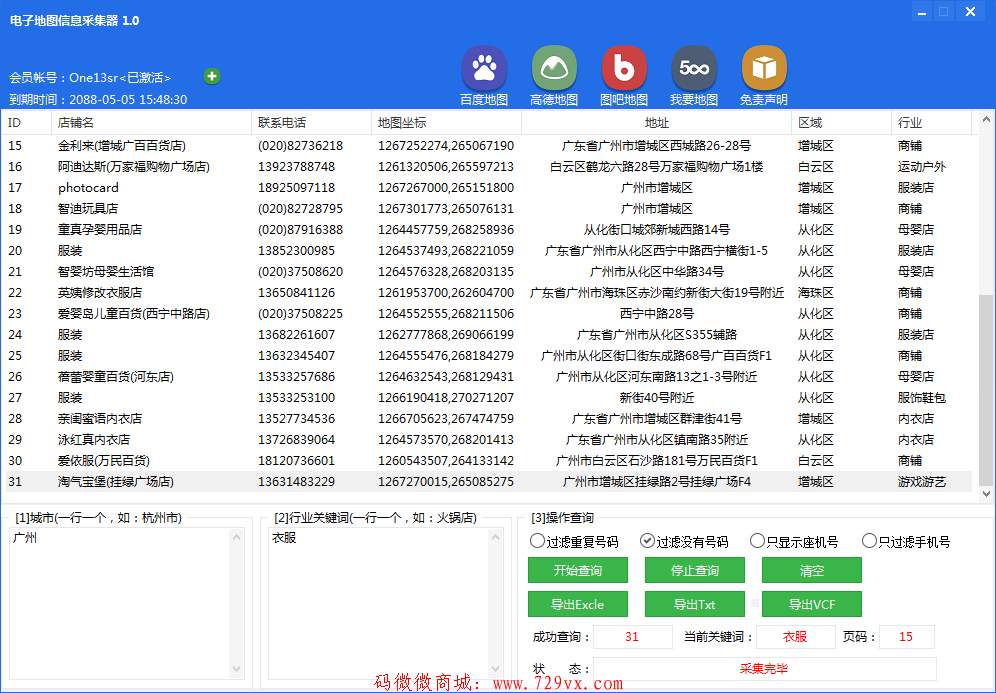Select the 蓓蕾婴童百货(河东店) row
Image resolution: width=996 pixels, height=693 pixels.
pyautogui.click(x=488, y=376)
